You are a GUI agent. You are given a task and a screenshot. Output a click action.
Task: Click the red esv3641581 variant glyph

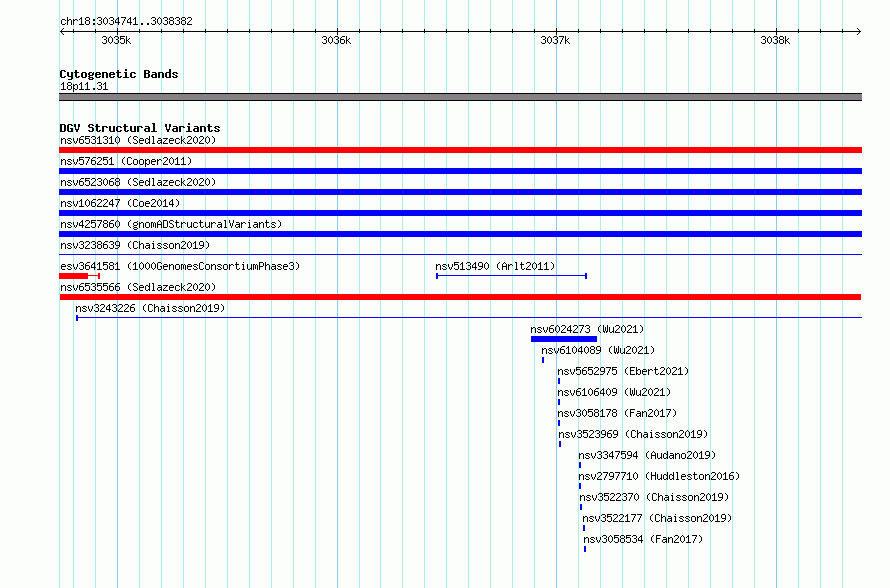pos(79,276)
